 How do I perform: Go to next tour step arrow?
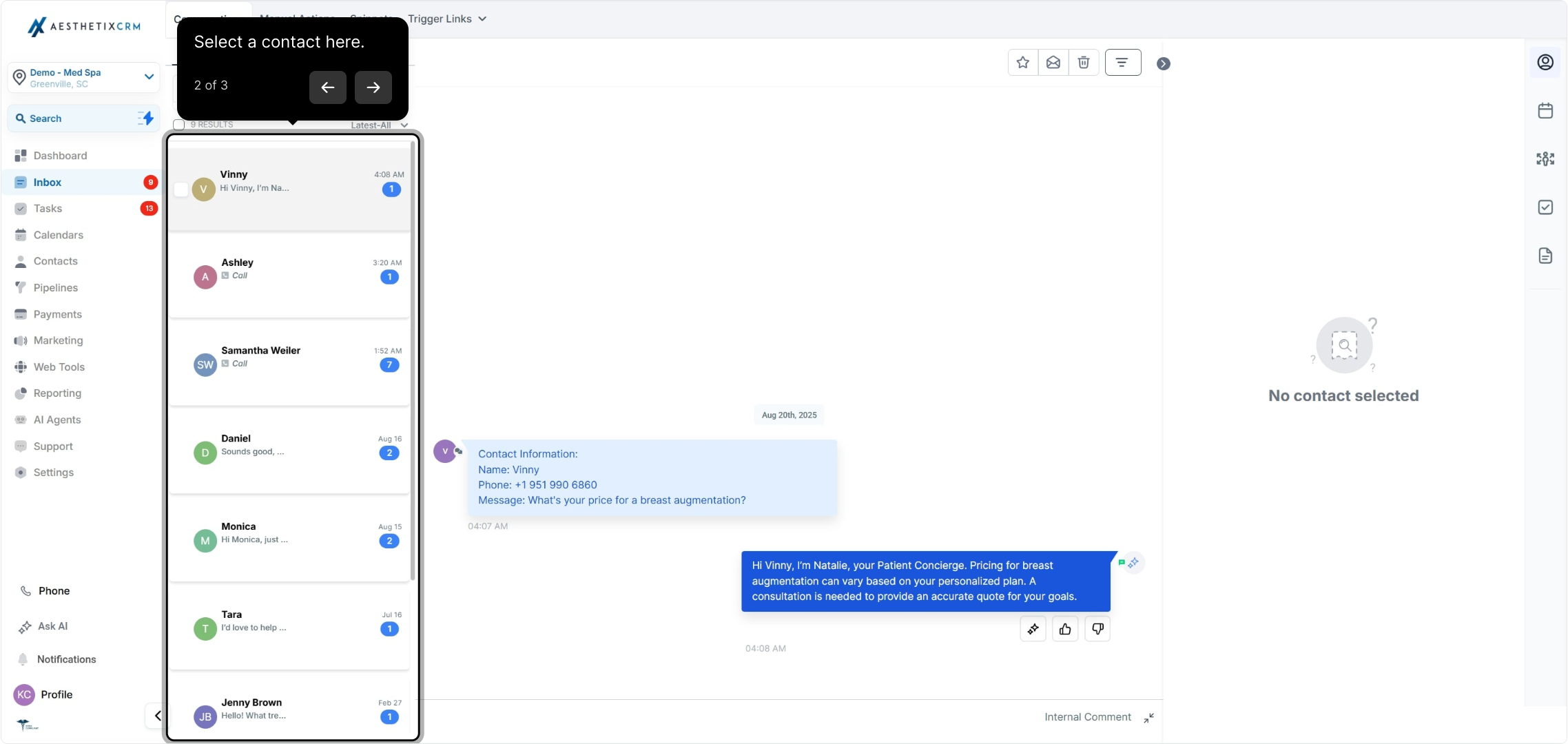click(x=373, y=87)
